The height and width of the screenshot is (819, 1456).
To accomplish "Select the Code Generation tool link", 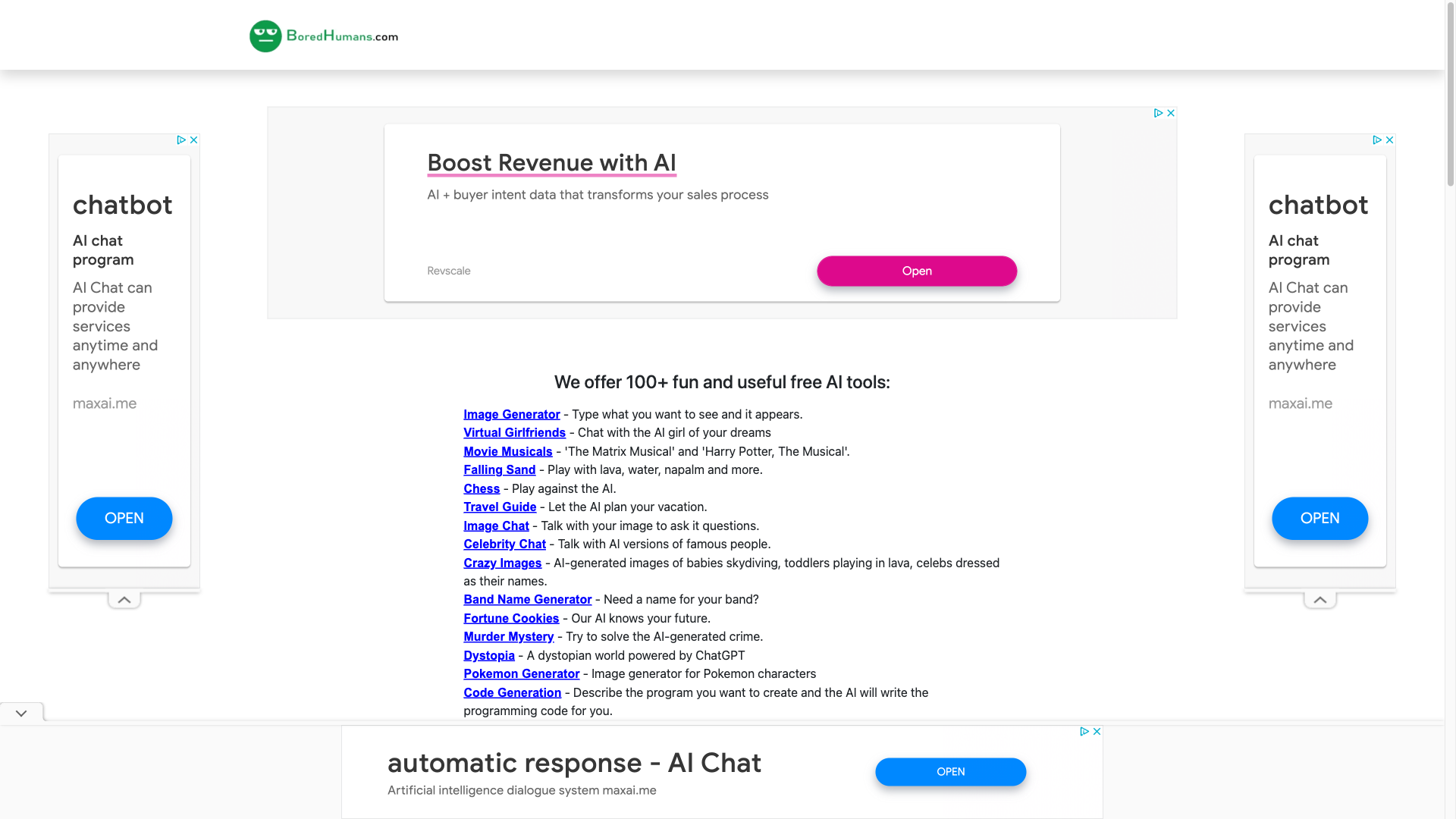I will [x=512, y=692].
